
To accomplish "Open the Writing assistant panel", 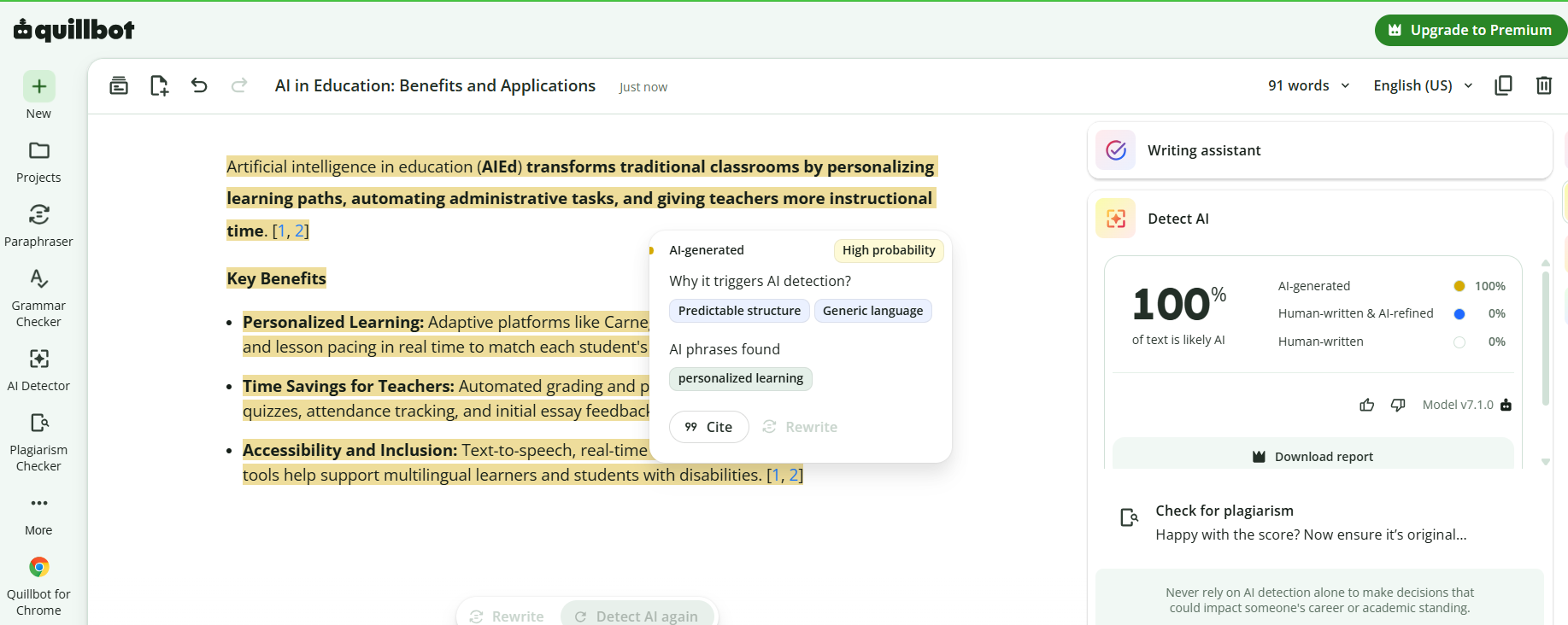I will [1319, 150].
